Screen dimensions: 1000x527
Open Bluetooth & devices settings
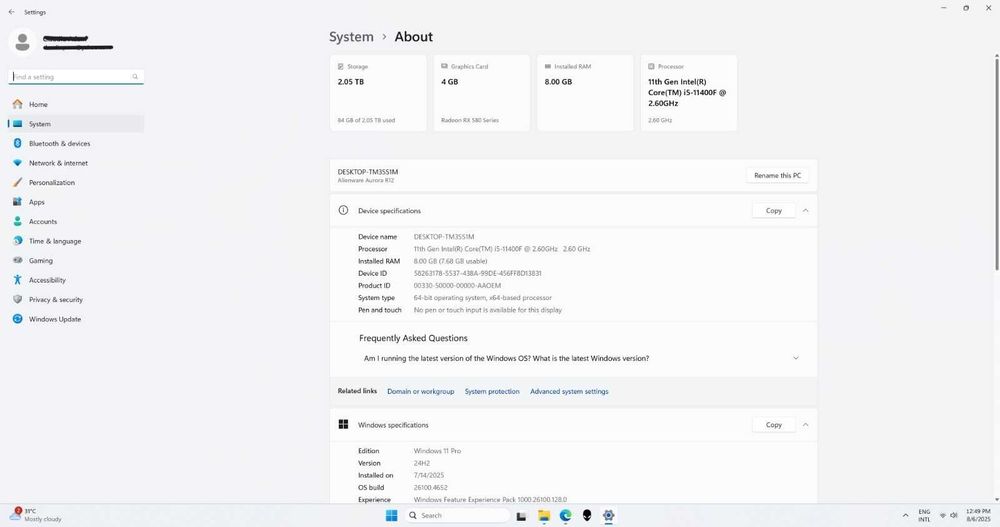(76, 144)
